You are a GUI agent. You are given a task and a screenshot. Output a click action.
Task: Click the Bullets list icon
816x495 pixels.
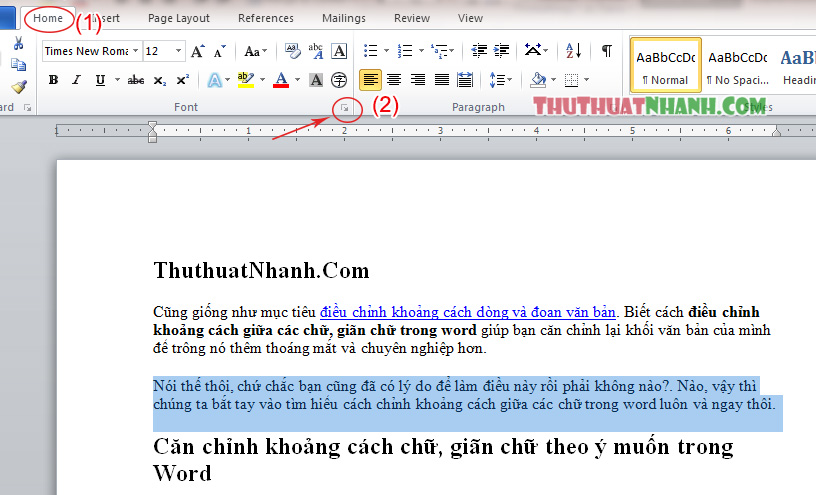(x=371, y=50)
